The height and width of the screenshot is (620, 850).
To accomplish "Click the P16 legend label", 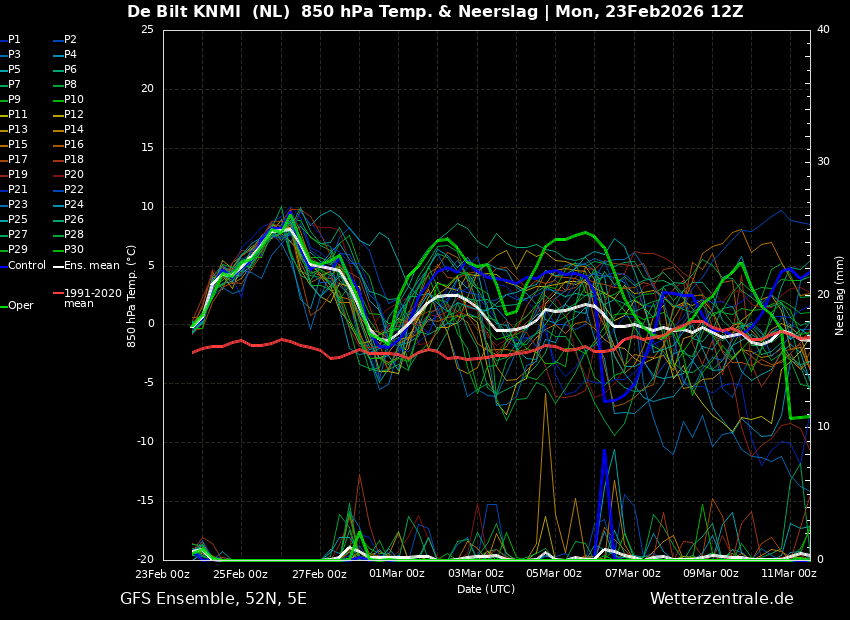I will point(74,145).
